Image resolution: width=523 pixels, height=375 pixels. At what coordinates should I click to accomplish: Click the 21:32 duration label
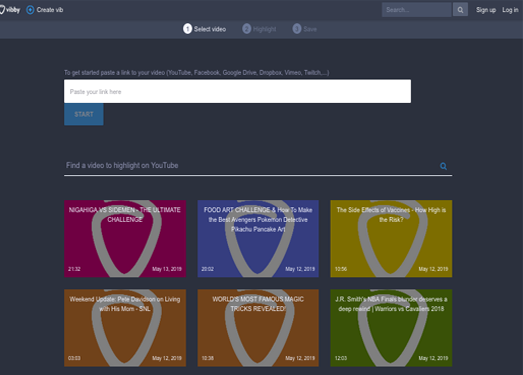[74, 269]
